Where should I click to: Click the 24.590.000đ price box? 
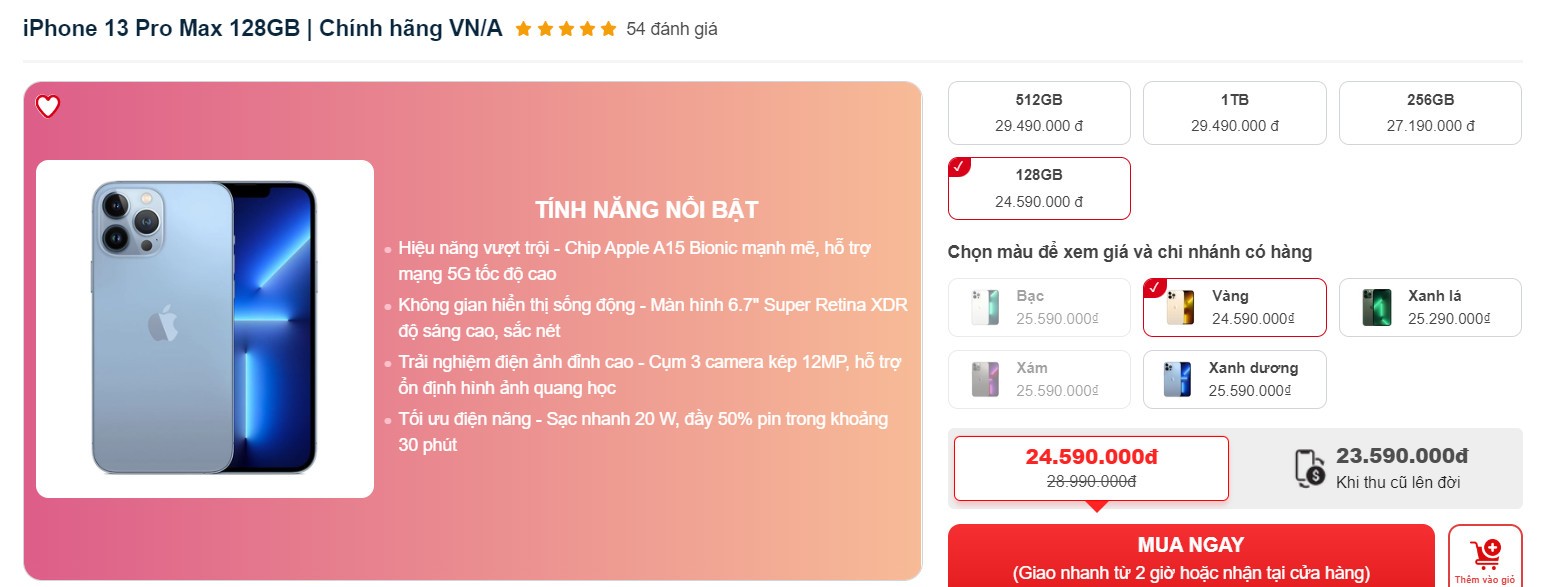[1091, 468]
